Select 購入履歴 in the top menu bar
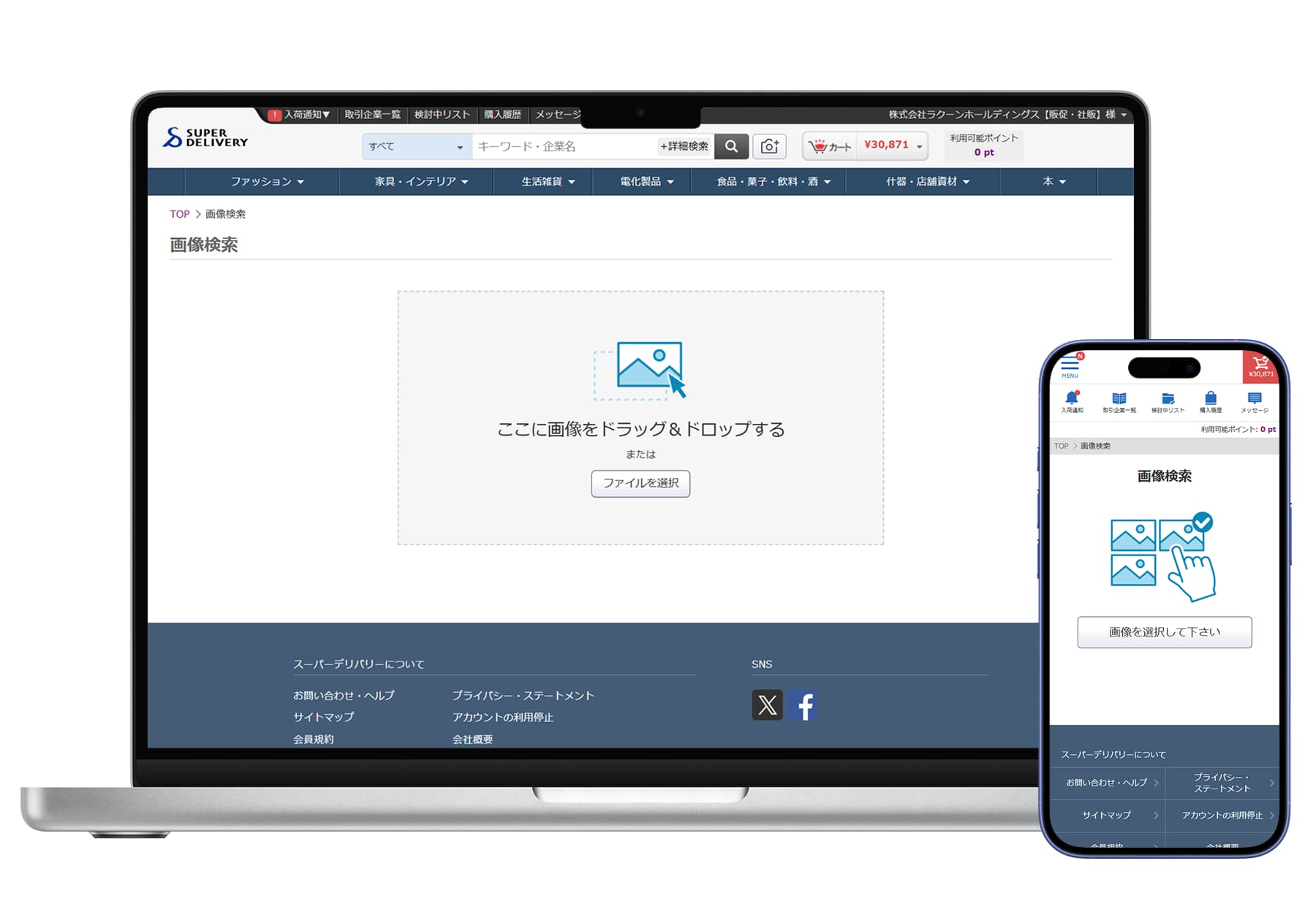 coord(502,114)
